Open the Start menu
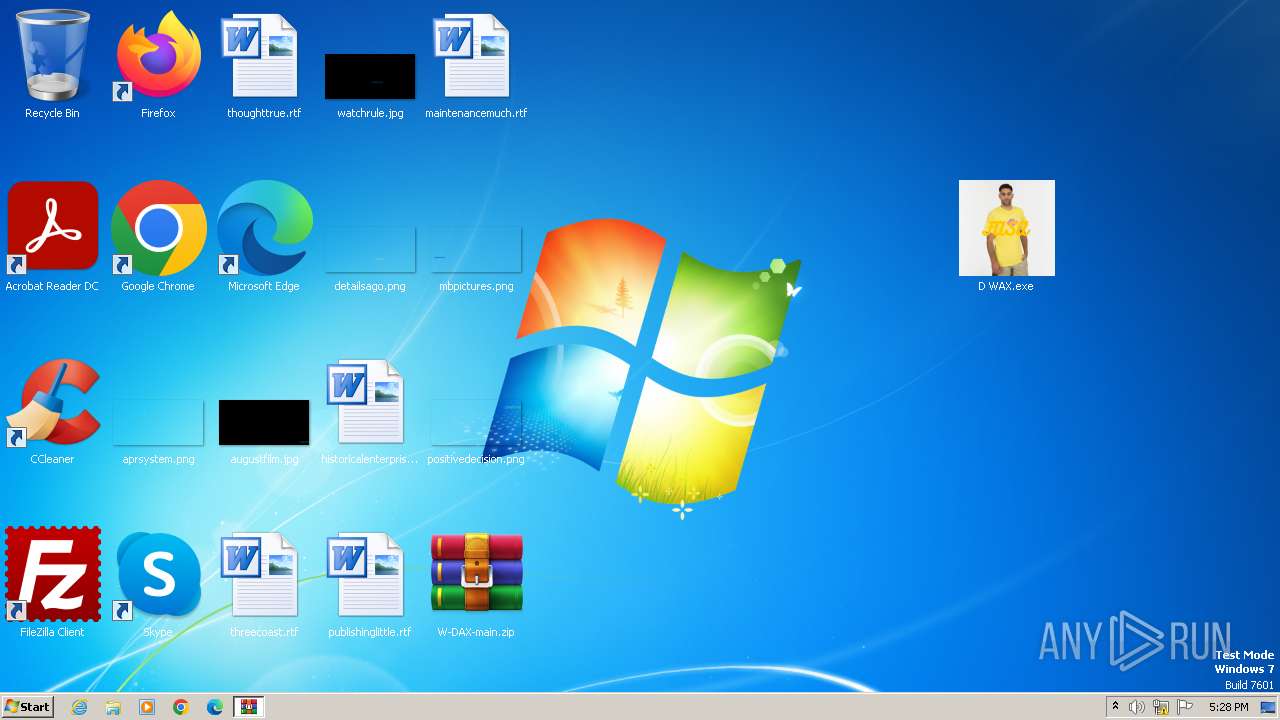This screenshot has width=1280, height=720. pyautogui.click(x=27, y=707)
